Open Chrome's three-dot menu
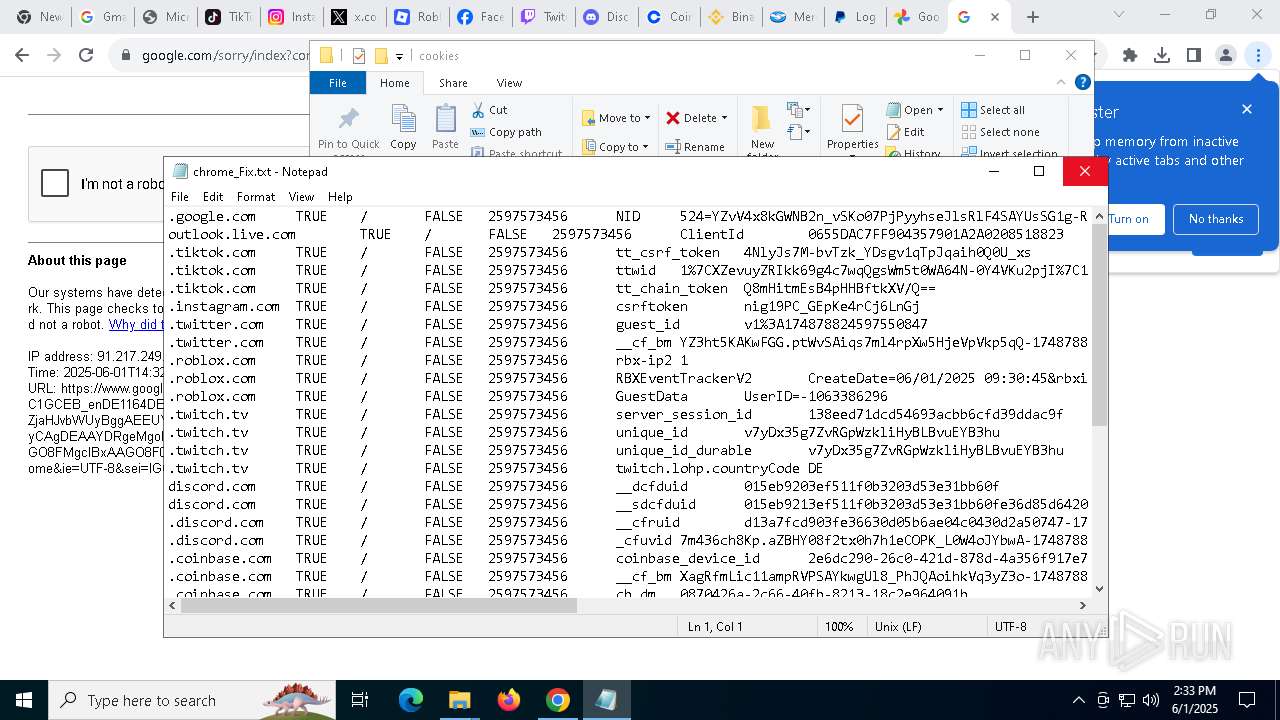1280x720 pixels. [x=1258, y=55]
